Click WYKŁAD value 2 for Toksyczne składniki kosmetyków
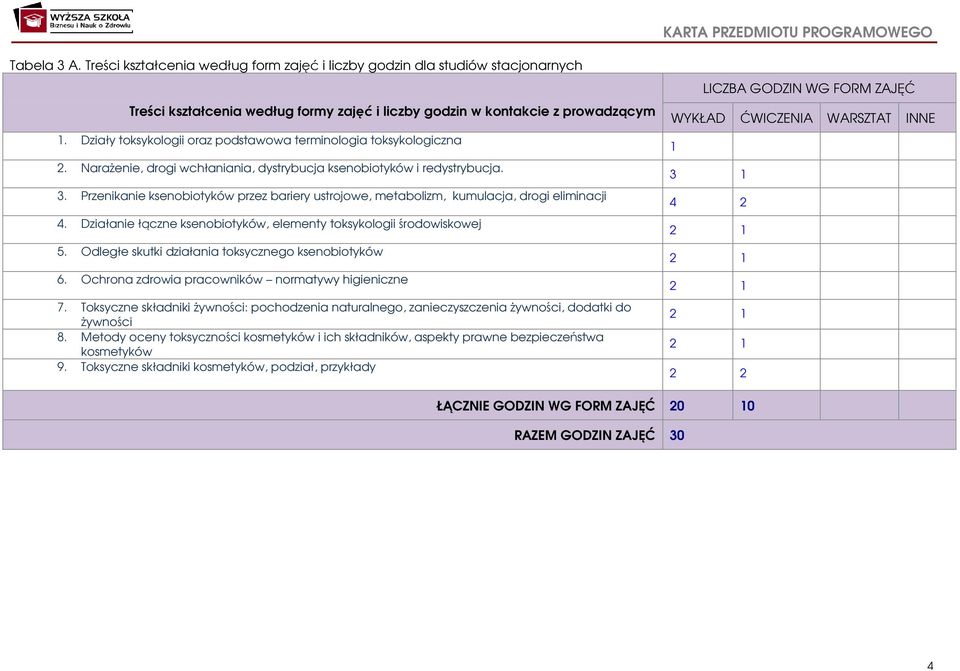This screenshot has height=671, width=960. point(673,373)
